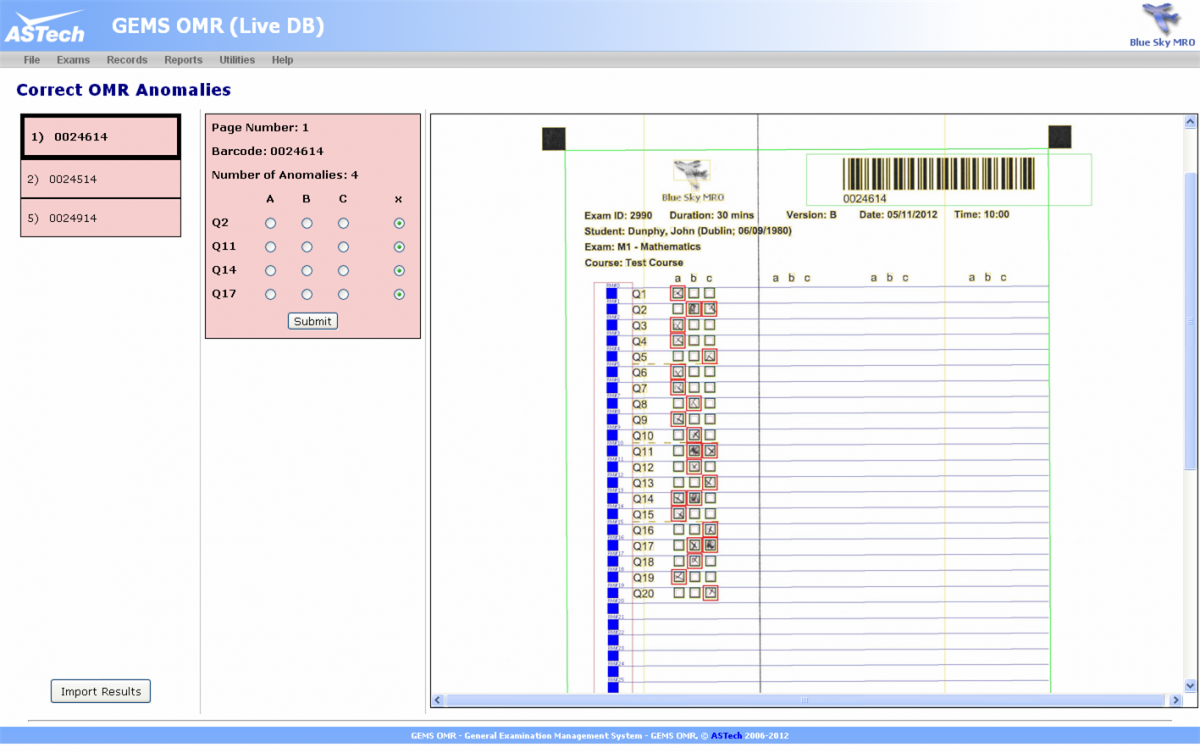Screen dimensions: 1200x753
Task: Click the scroll-left arrow of horizontal scrollbar
Action: pos(438,700)
